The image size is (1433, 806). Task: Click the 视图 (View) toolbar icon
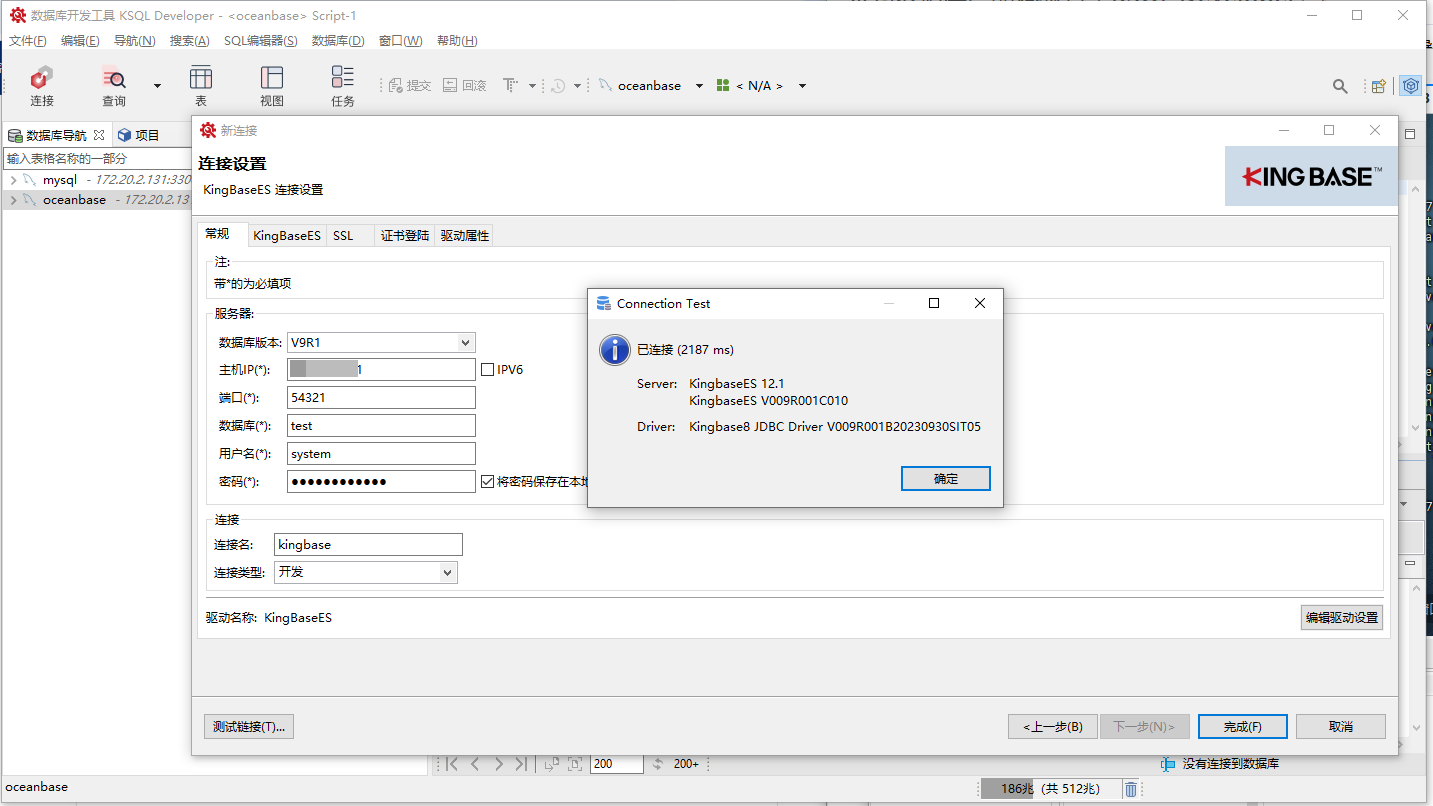271,85
